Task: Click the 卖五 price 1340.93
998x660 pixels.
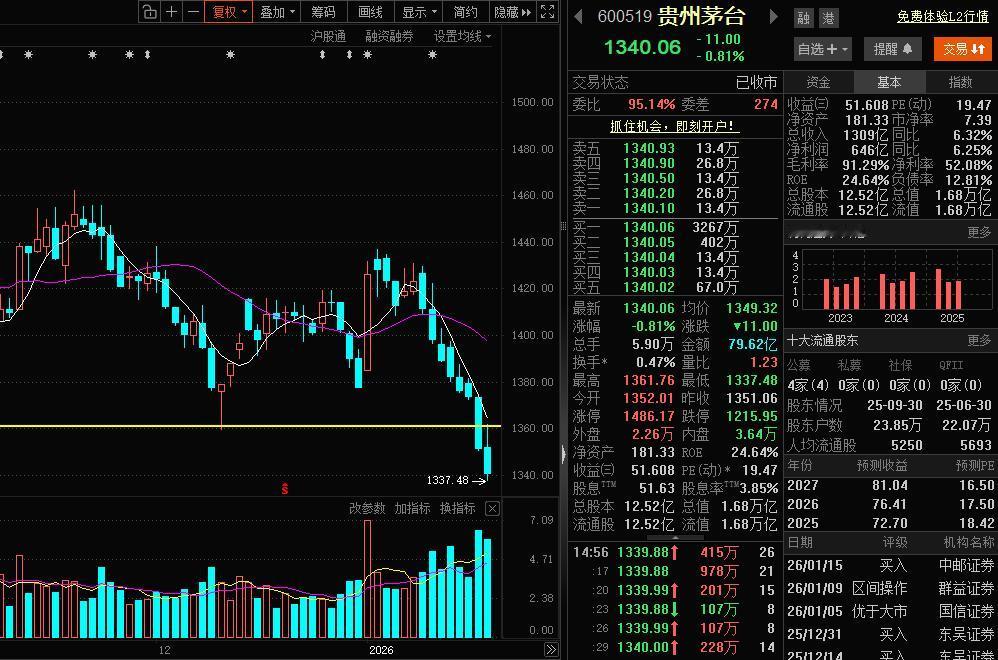Action: (x=649, y=148)
